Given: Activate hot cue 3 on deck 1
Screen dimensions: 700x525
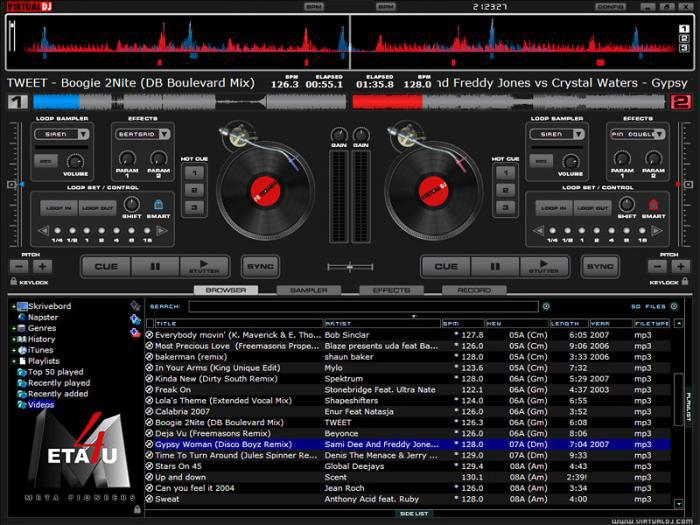Looking at the screenshot, I should (x=195, y=208).
